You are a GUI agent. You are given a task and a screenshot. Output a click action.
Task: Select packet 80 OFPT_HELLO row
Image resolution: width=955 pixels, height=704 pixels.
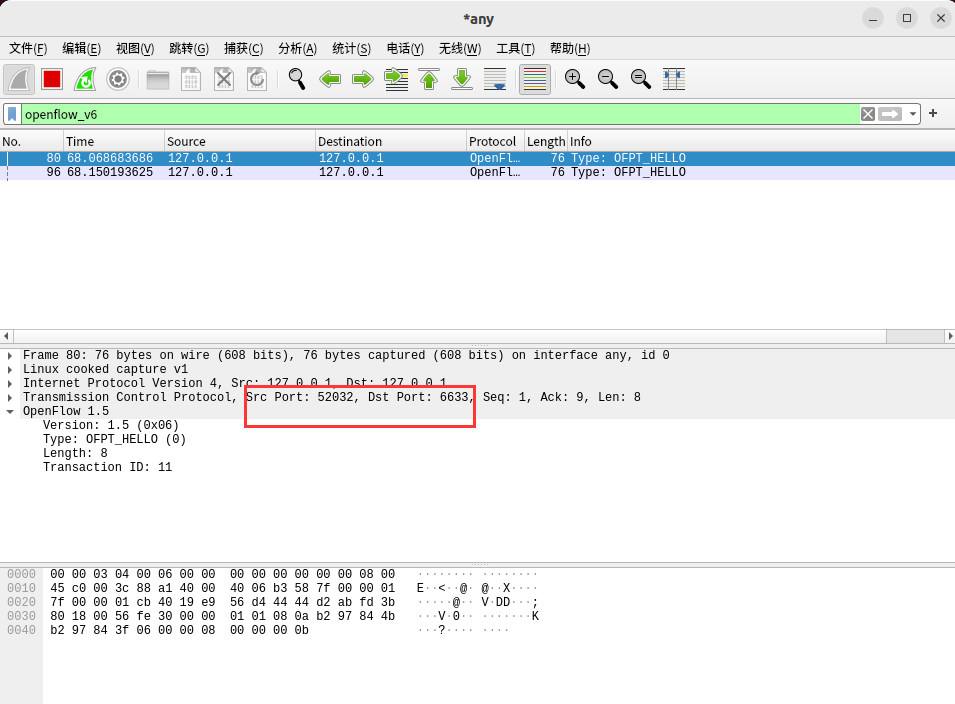pos(478,158)
